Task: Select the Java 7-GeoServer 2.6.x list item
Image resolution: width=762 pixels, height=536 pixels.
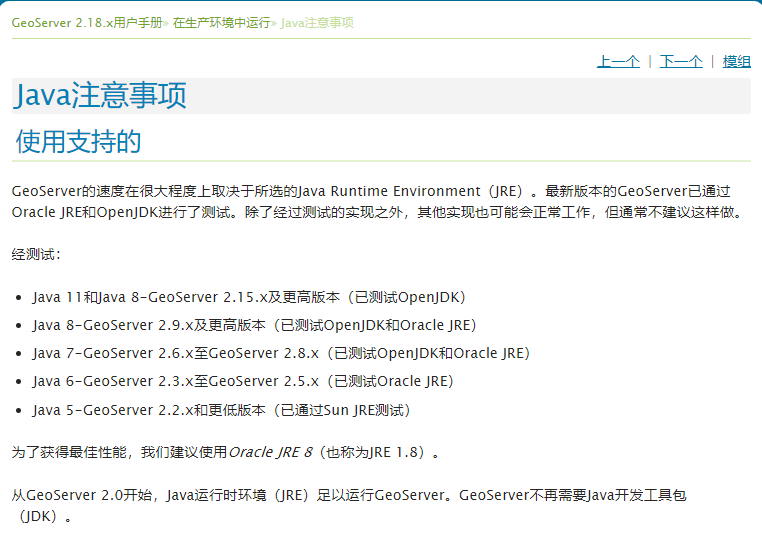Action: (x=281, y=353)
